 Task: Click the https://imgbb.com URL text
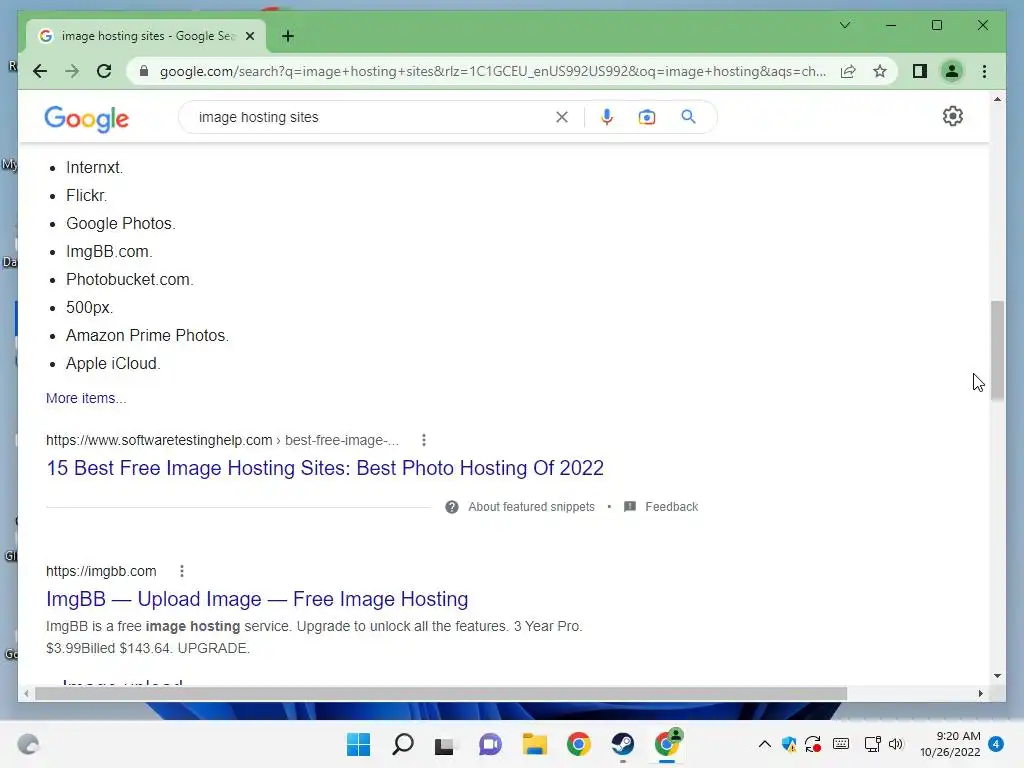coord(101,571)
